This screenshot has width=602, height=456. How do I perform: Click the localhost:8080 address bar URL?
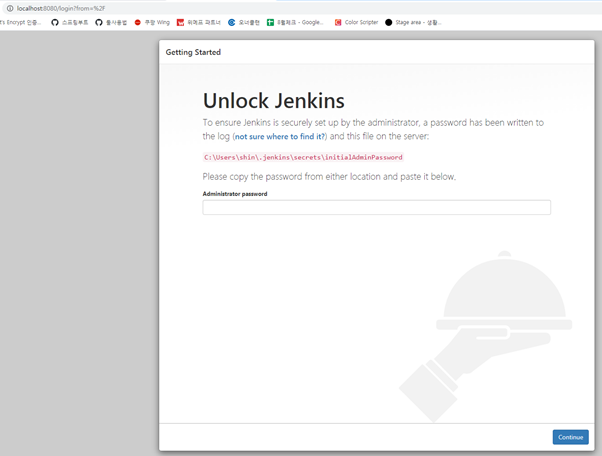tap(61, 8)
